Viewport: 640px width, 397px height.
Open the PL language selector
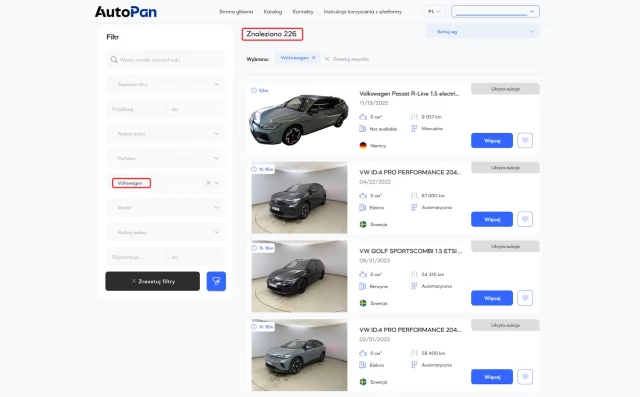click(434, 11)
